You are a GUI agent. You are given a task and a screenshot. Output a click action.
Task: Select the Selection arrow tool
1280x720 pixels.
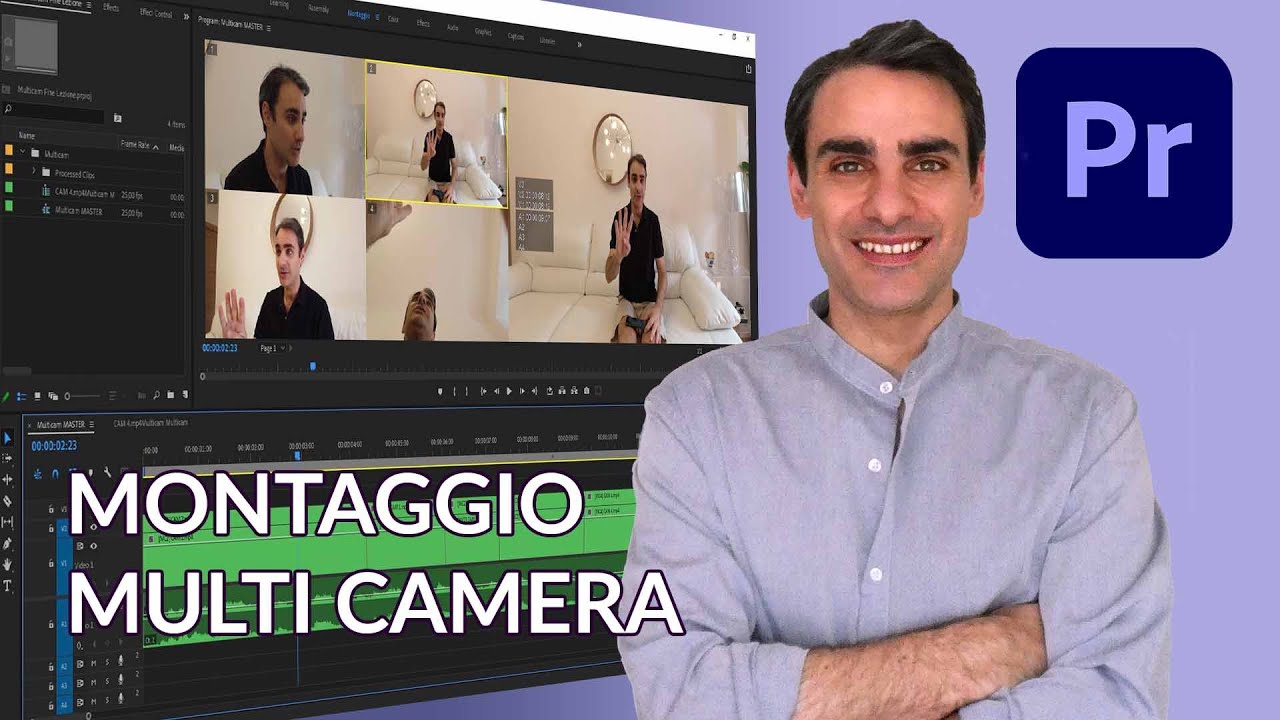(7, 438)
